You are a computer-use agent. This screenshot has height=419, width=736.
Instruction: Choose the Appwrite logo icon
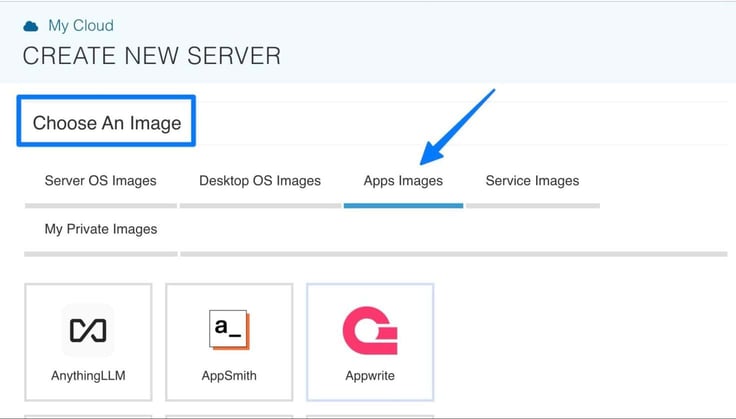pos(370,330)
